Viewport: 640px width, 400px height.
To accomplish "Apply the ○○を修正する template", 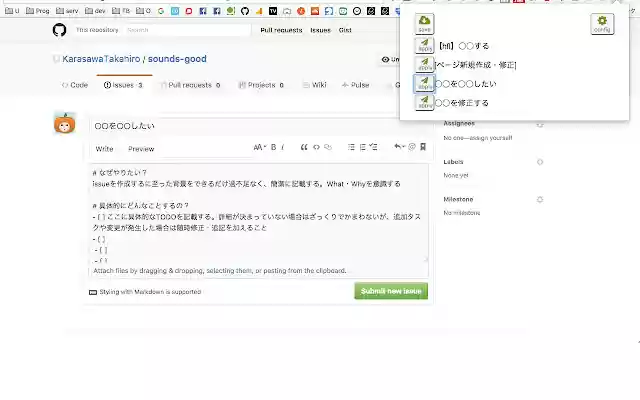I will (424, 102).
